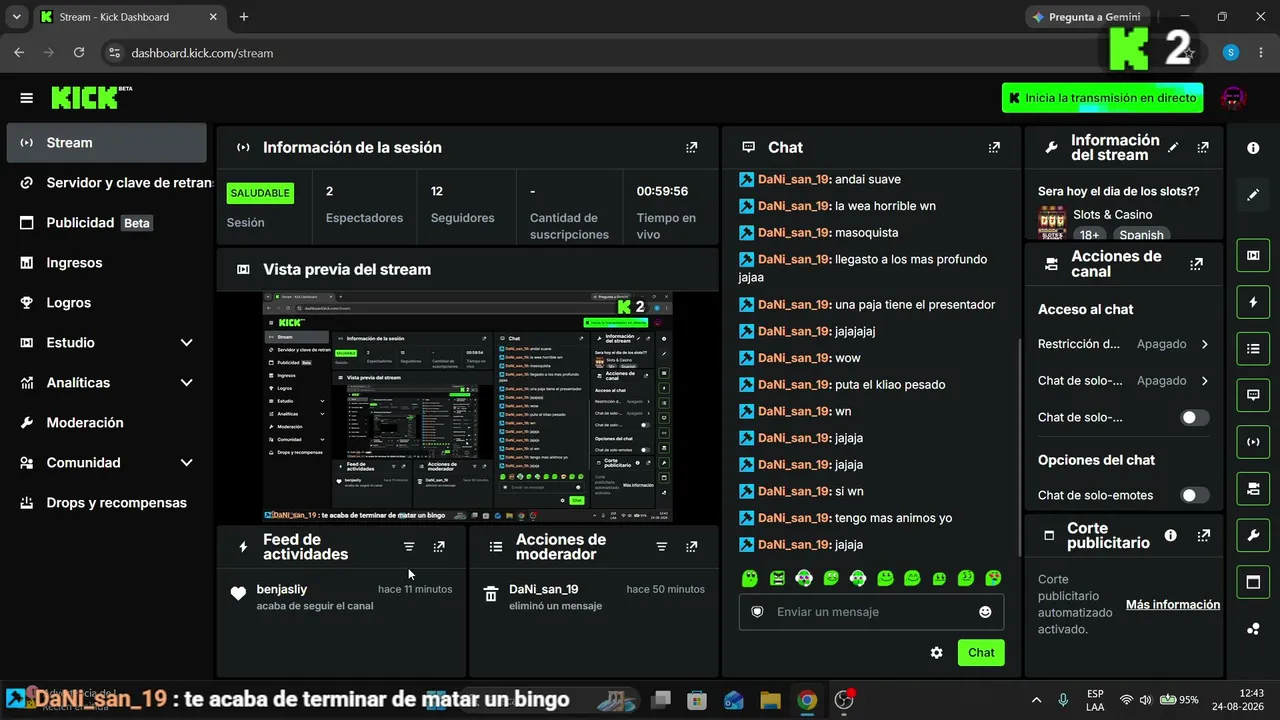Click the chat panel scrollbar
This screenshot has height=720, width=1280.
point(1019,446)
